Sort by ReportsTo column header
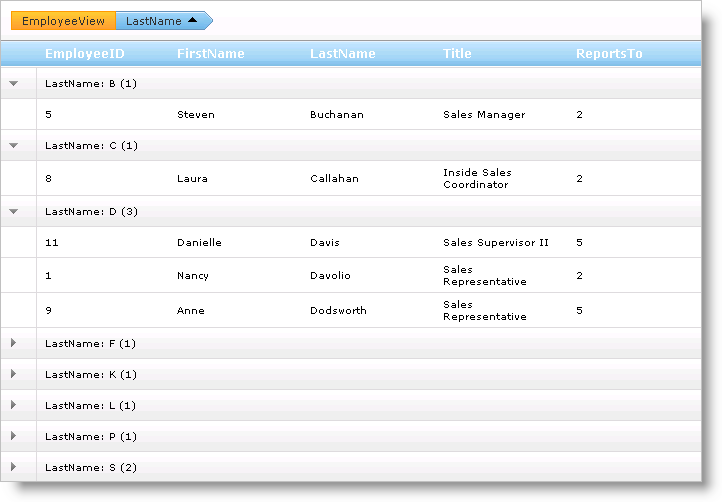The height and width of the screenshot is (502, 722). tap(609, 54)
